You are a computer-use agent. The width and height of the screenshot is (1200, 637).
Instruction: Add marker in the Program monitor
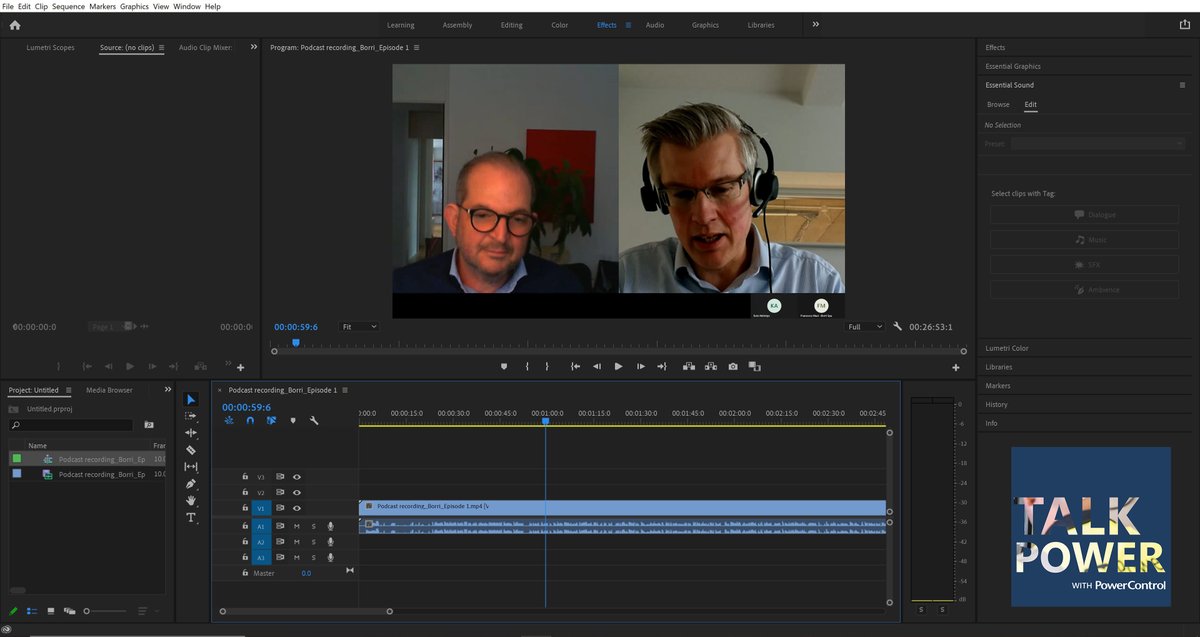(504, 367)
